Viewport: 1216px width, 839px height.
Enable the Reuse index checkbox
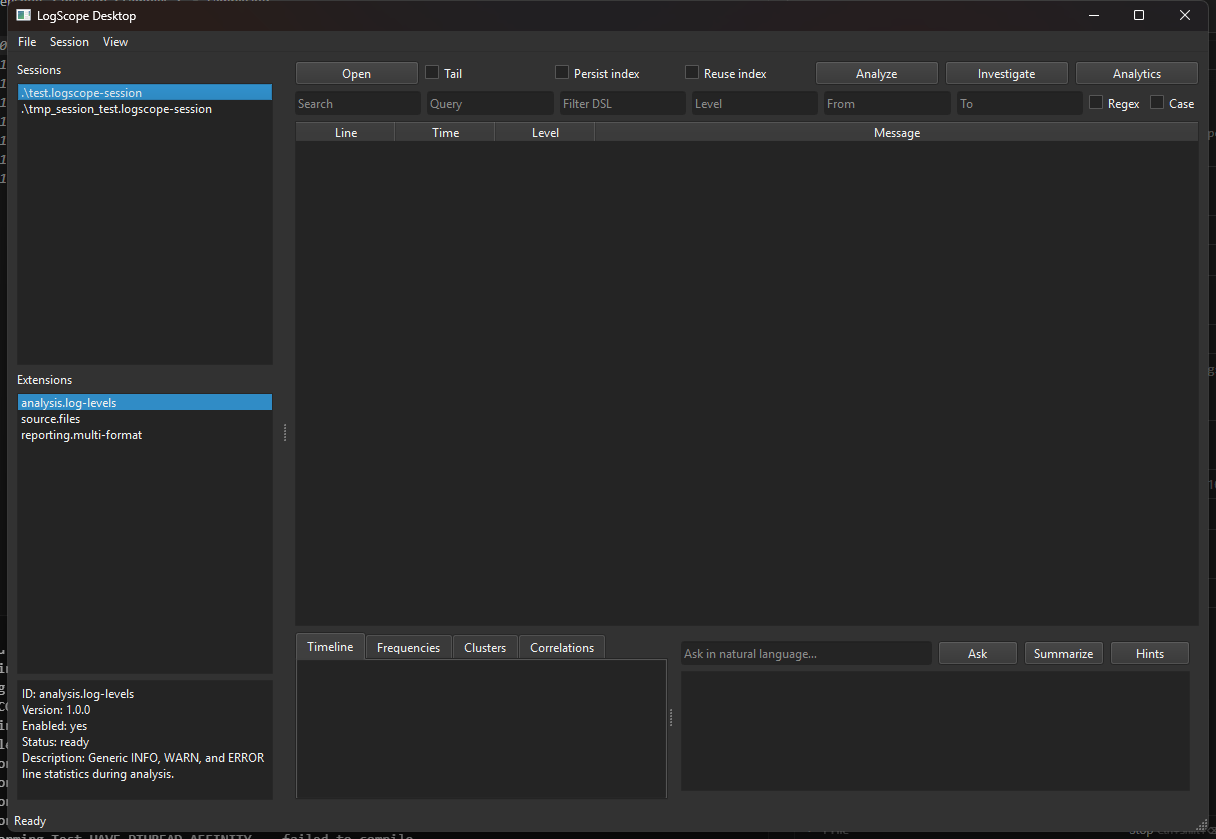point(692,73)
